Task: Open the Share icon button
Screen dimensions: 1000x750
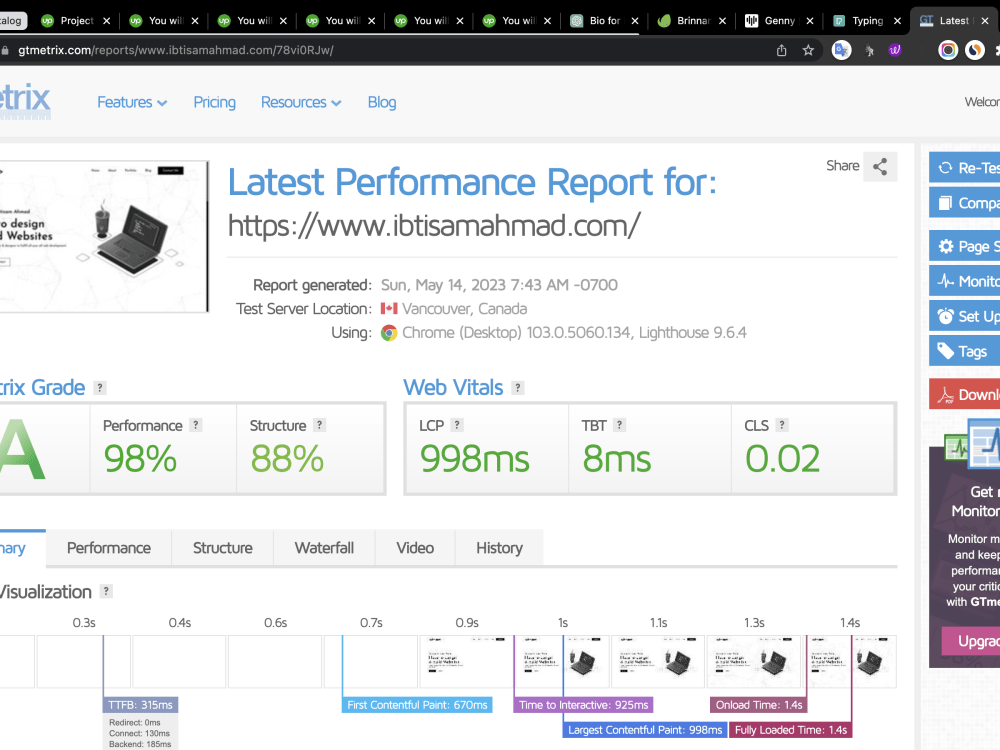Action: coord(879,167)
